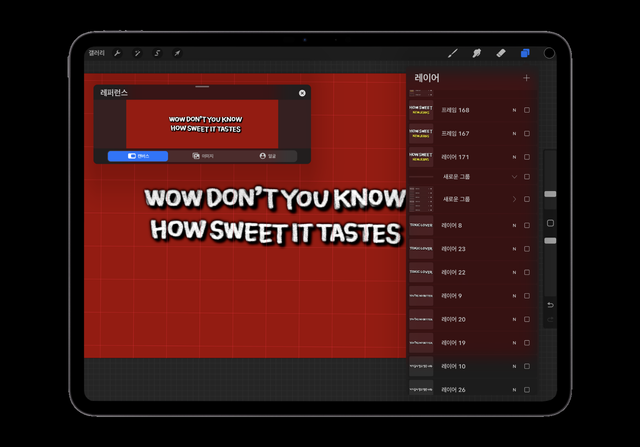Open the Adjustments magic wand menu

pyautogui.click(x=137, y=53)
